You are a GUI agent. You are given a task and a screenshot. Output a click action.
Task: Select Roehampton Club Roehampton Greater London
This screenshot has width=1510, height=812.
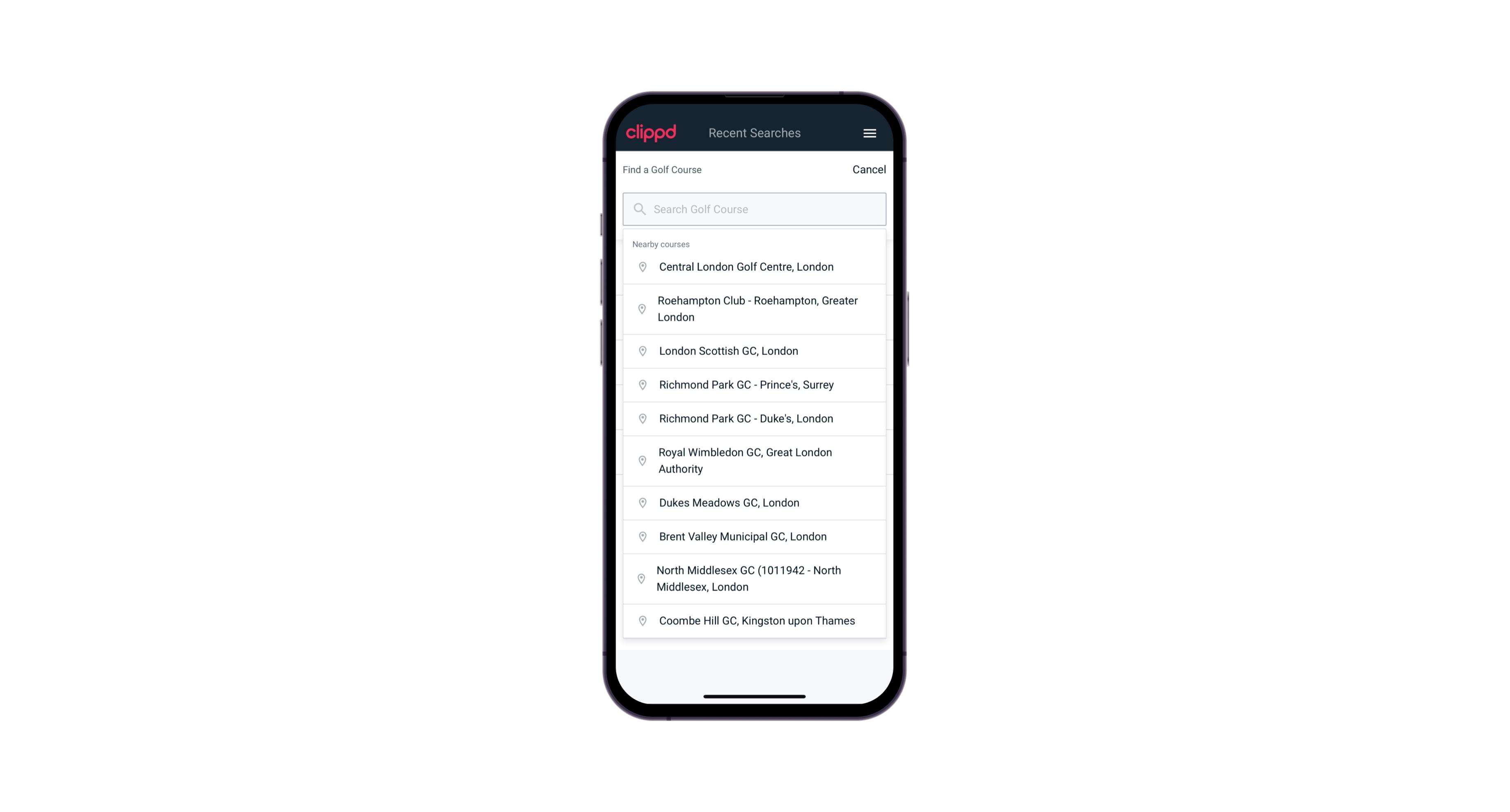click(x=754, y=309)
